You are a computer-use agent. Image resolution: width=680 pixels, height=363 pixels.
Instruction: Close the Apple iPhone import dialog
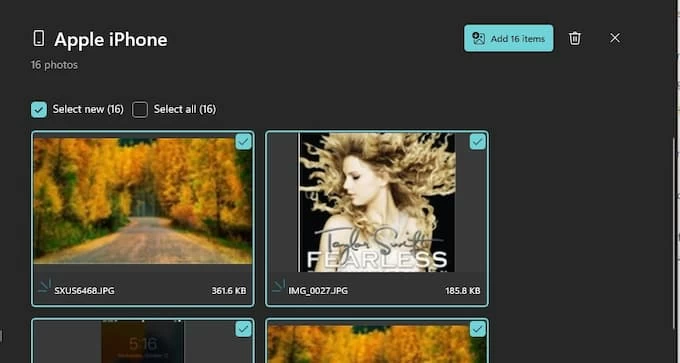coord(615,38)
